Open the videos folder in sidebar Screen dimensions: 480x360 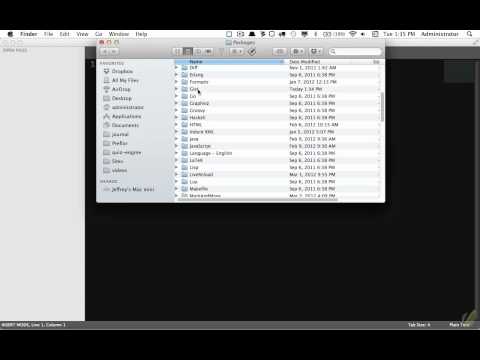(x=115, y=170)
